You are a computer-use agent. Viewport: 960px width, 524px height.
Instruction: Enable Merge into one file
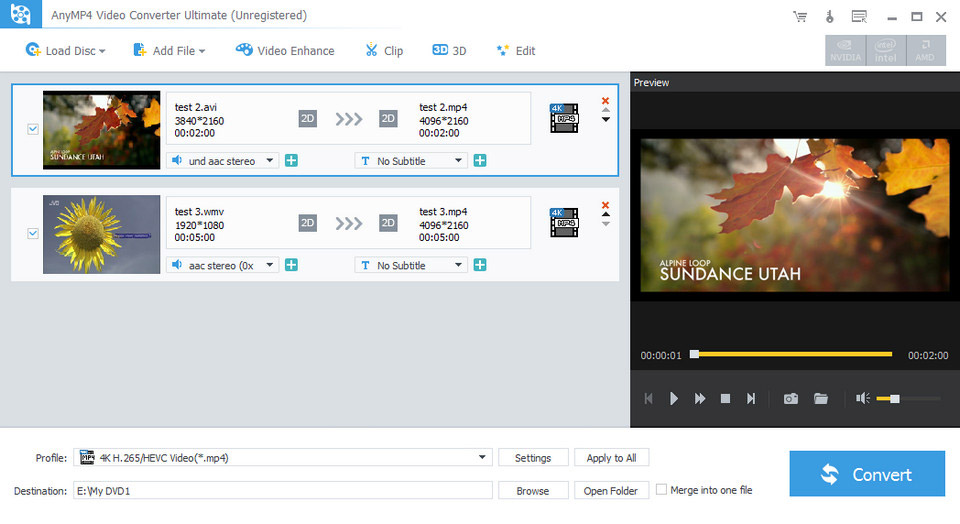661,490
